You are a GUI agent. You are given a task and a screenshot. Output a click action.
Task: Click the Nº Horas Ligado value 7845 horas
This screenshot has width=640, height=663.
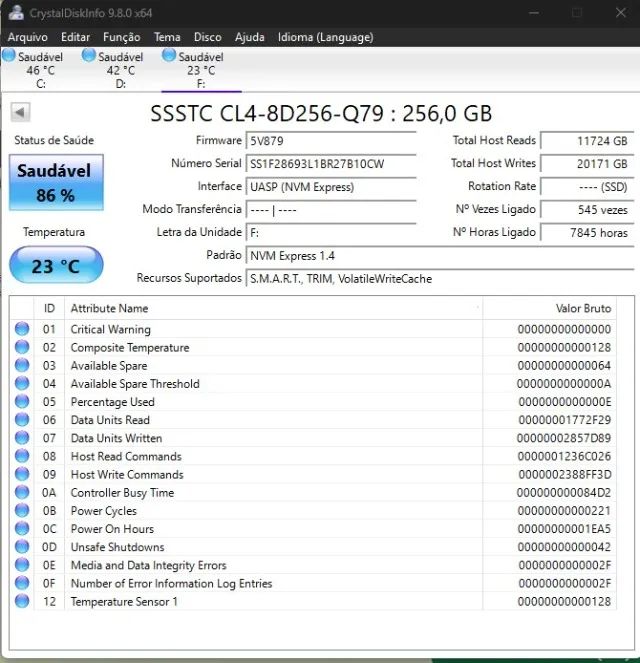(x=587, y=232)
